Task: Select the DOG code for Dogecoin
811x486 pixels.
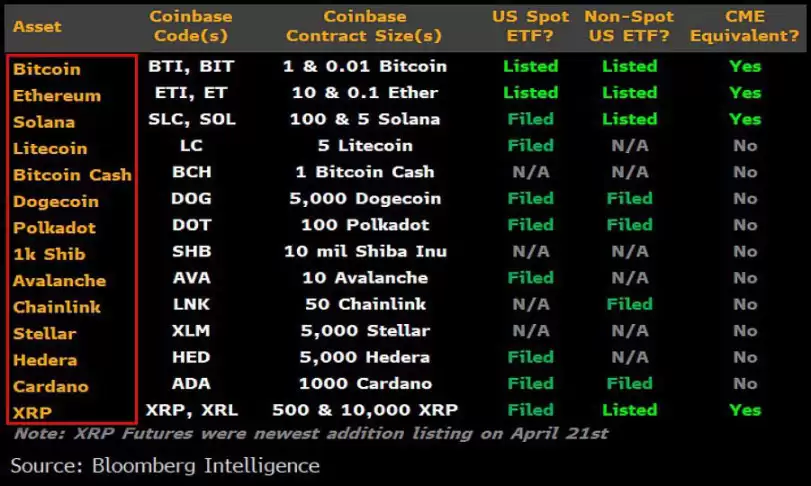Action: [191, 198]
